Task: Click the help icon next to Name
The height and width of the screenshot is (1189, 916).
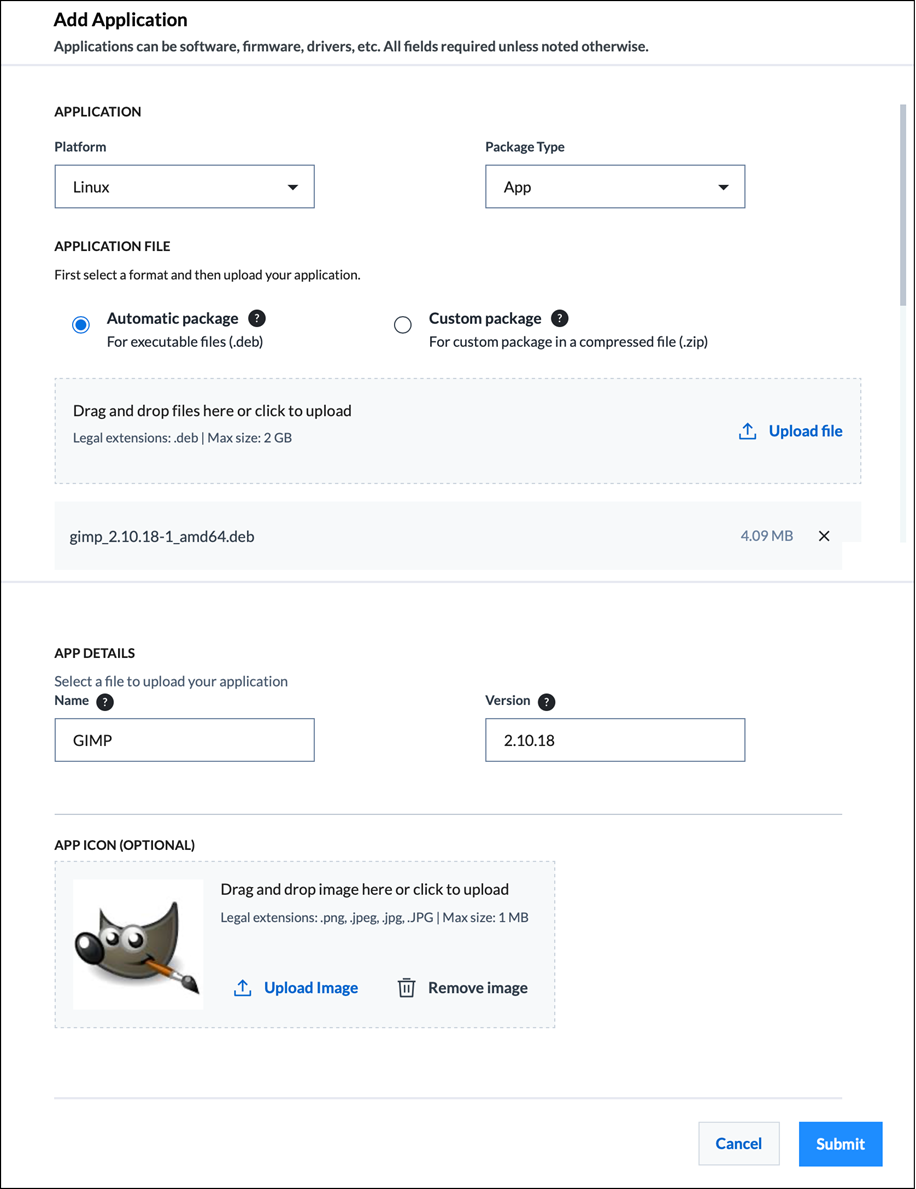Action: point(105,702)
